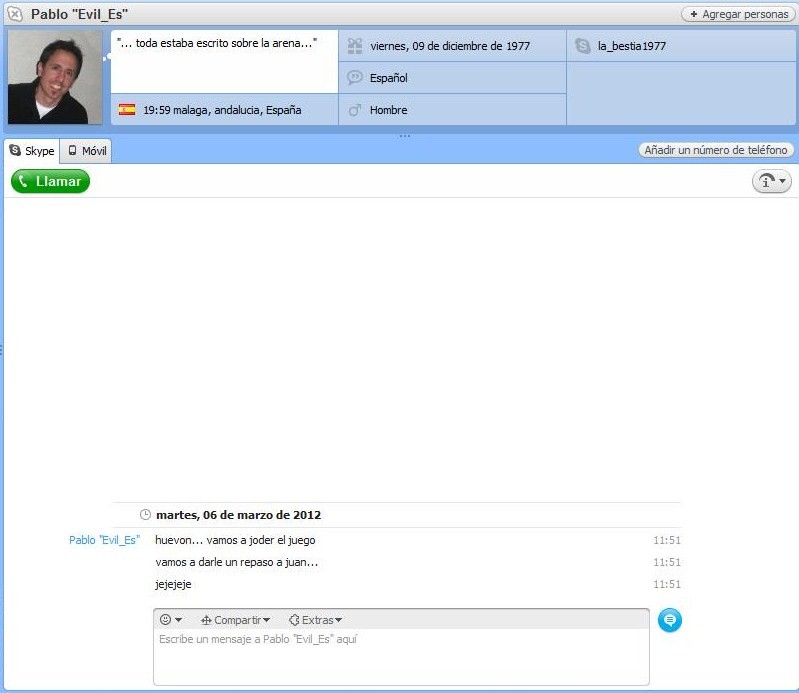Click Añadir un número de teléfono

click(716, 150)
